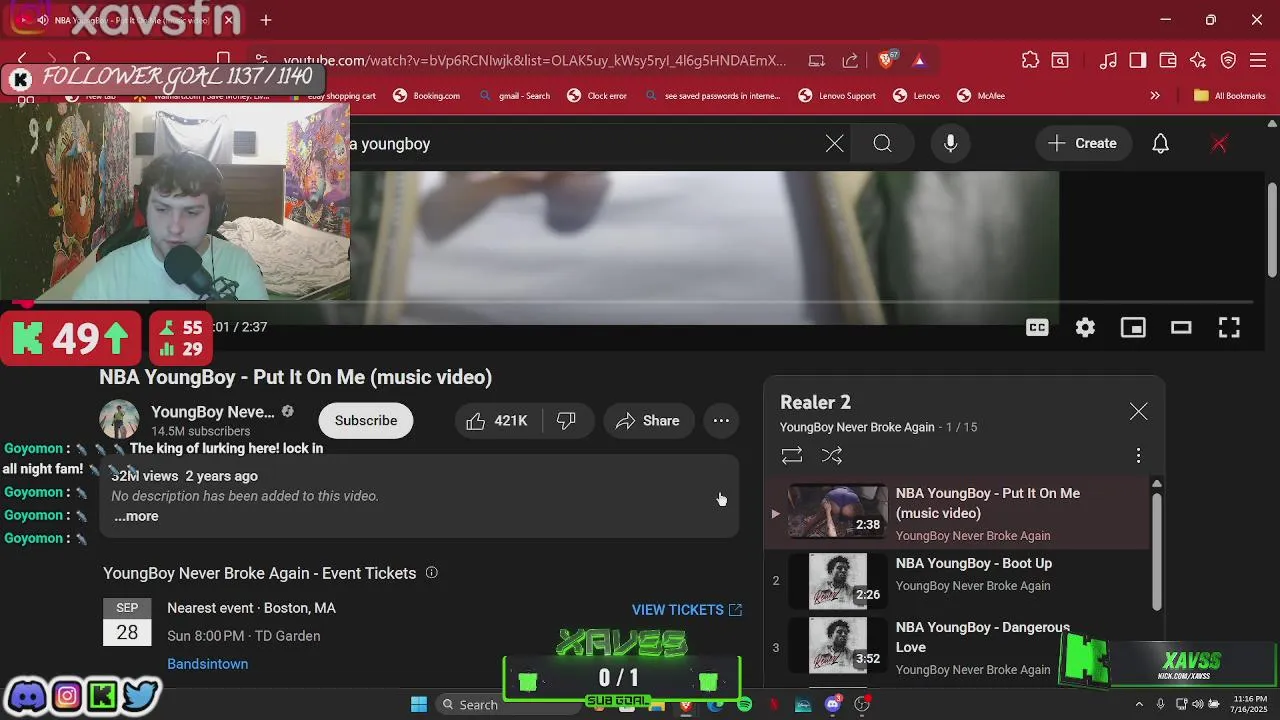The image size is (1280, 720).
Task: Open the browser hamburger menu
Action: [x=1259, y=60]
